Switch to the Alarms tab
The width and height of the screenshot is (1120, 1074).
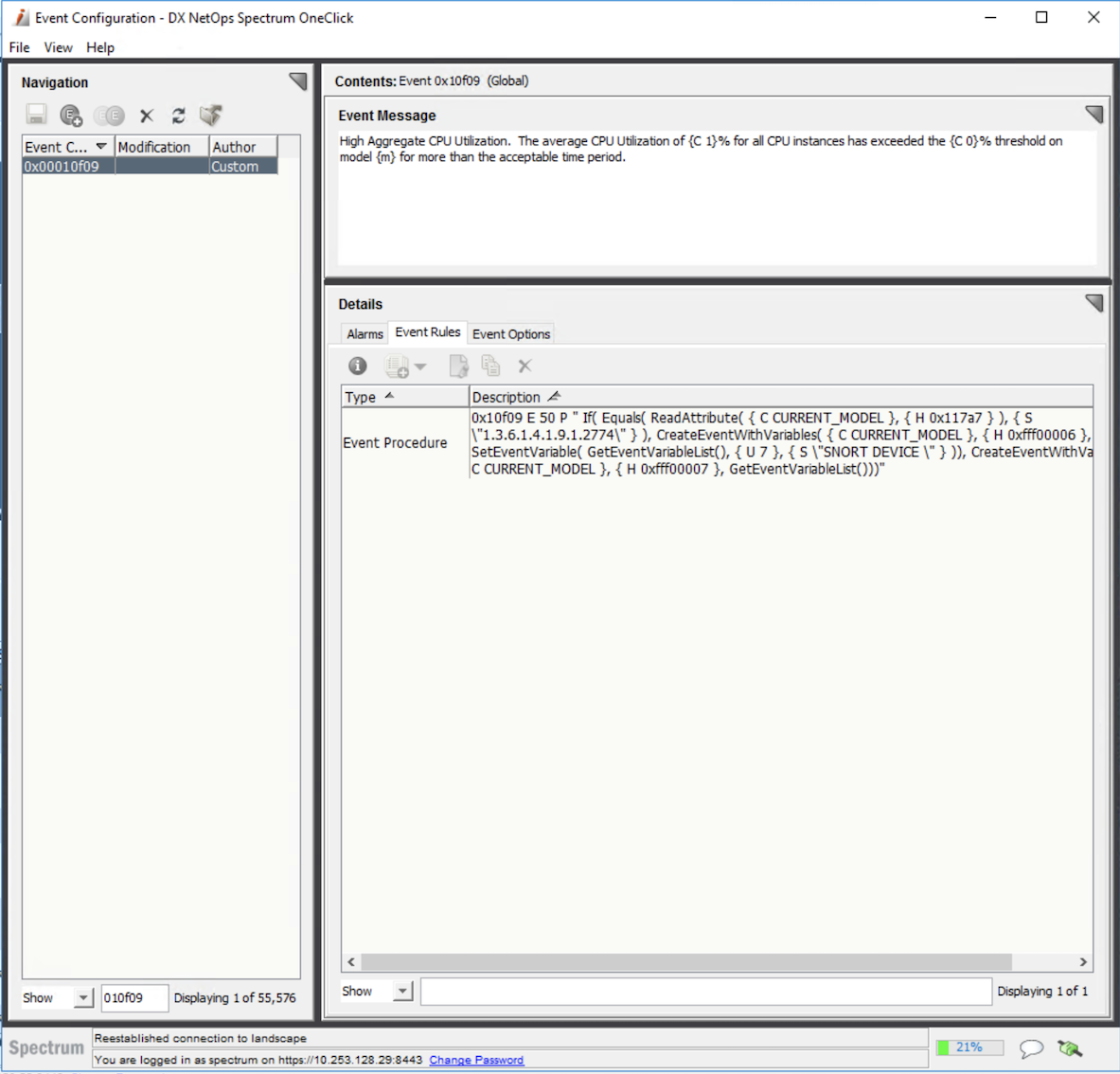364,333
